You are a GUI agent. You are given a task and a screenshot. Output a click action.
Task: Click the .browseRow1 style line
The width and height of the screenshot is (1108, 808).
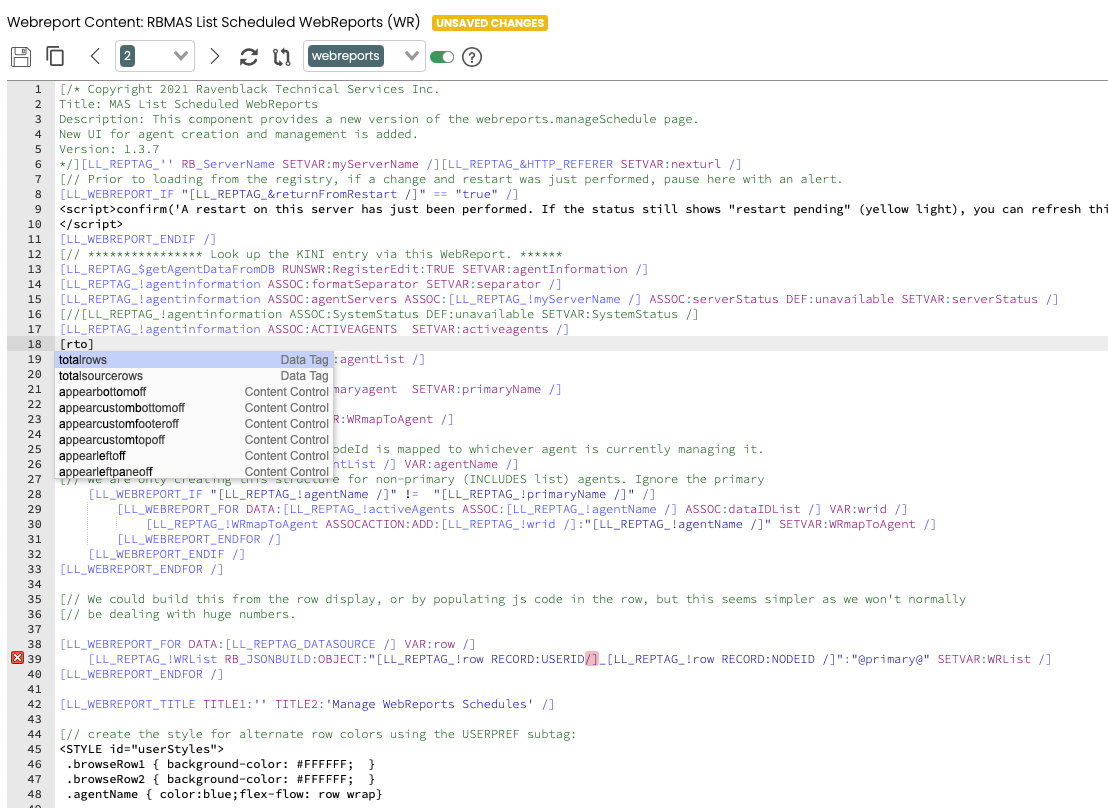(x=220, y=764)
